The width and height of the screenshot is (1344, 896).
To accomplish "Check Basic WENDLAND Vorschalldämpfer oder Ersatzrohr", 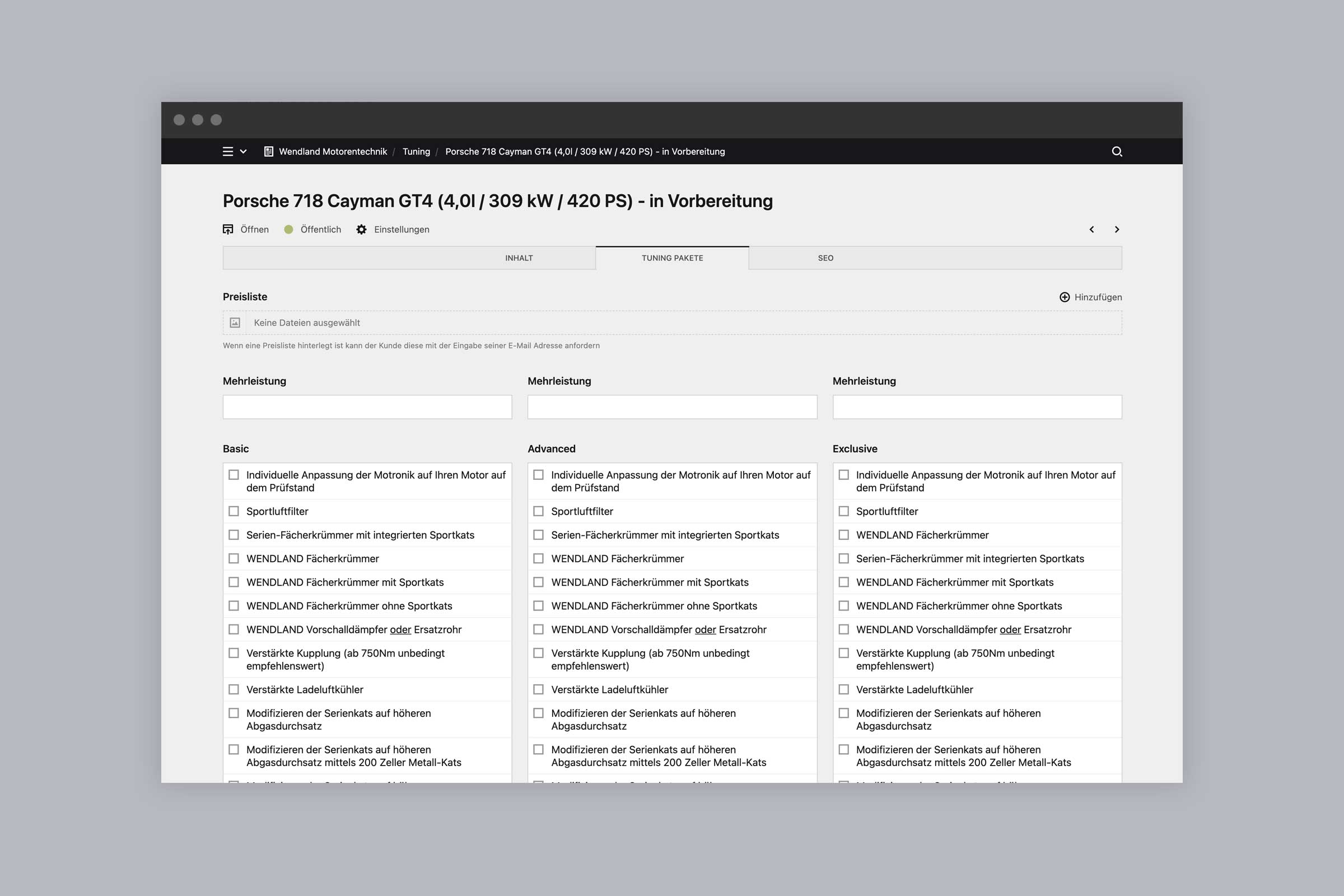I will [x=234, y=629].
